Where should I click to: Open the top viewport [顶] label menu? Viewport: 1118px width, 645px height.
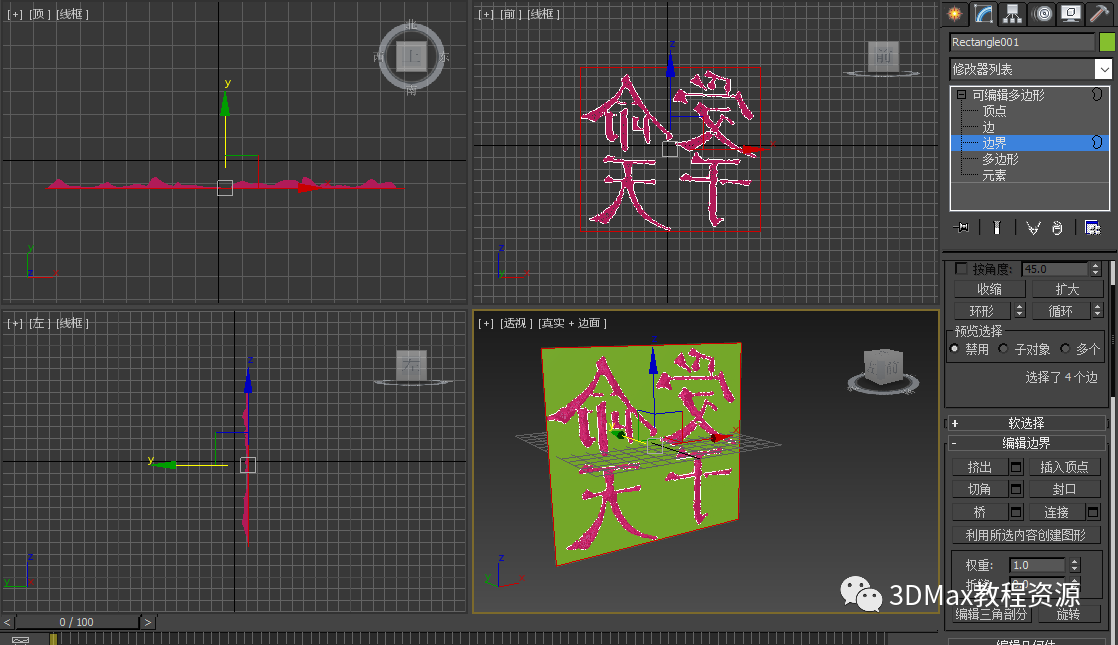pos(37,14)
